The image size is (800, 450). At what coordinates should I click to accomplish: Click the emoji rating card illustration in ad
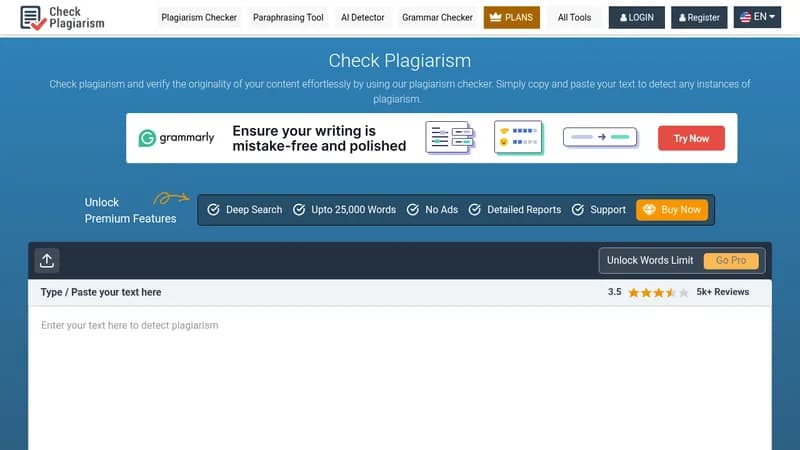click(x=518, y=137)
